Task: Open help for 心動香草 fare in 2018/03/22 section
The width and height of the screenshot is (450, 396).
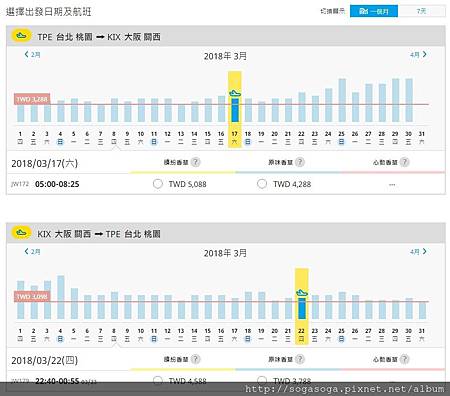Action: coord(404,359)
